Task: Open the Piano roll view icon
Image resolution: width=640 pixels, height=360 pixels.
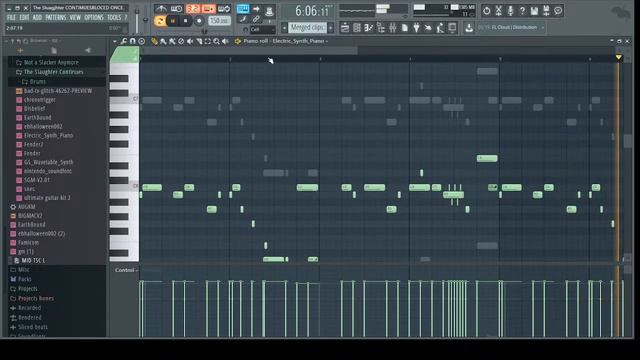Action: click(369, 28)
